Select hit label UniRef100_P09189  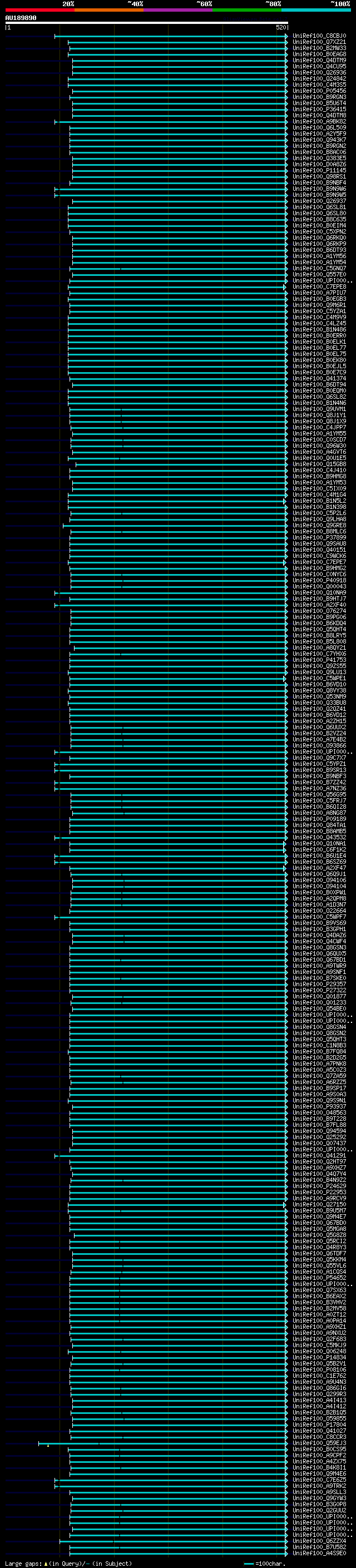pos(319,819)
